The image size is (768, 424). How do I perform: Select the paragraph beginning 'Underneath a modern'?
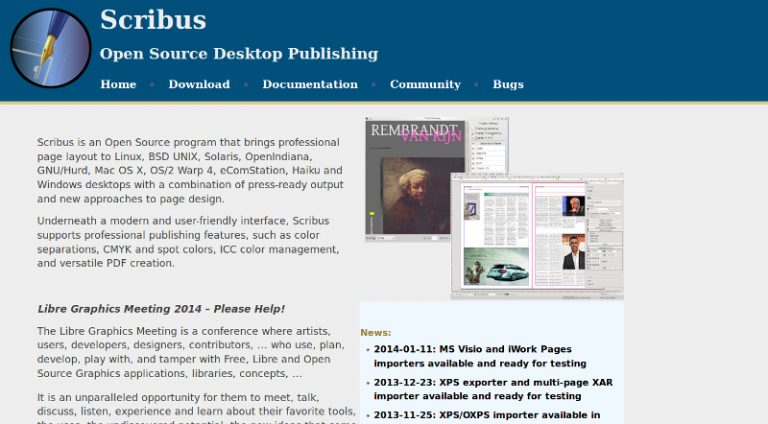(x=189, y=242)
